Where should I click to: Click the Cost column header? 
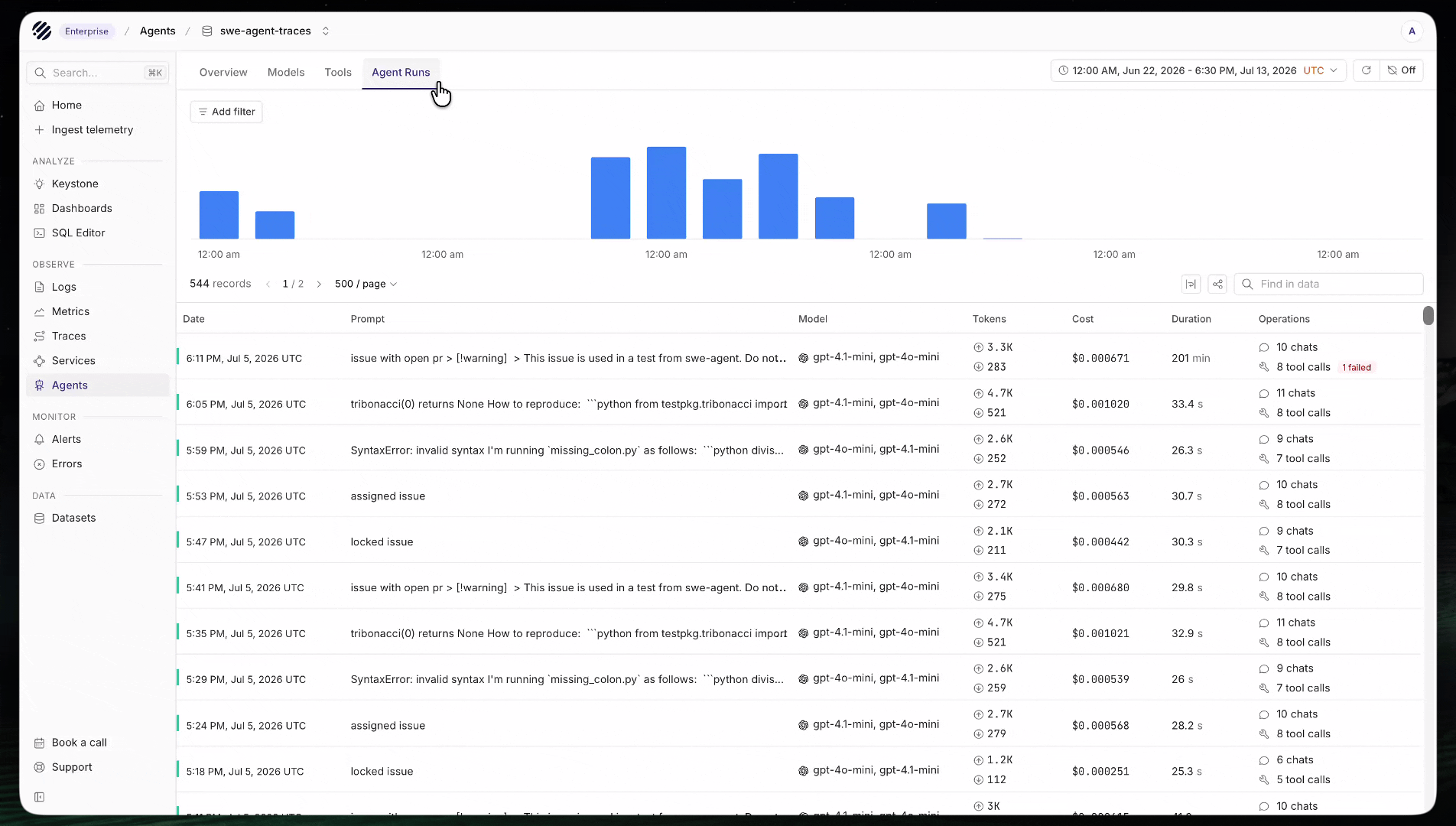point(1083,319)
